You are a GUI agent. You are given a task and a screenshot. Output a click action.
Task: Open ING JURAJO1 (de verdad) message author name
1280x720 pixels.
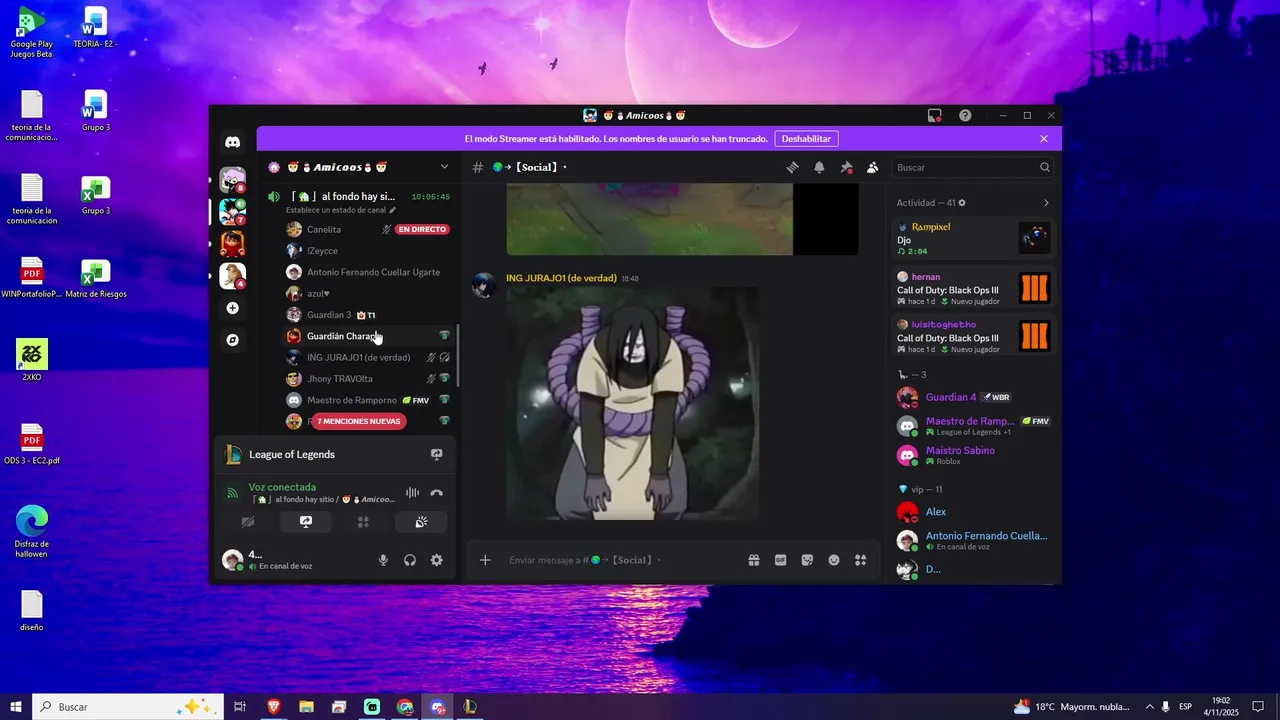tap(562, 278)
